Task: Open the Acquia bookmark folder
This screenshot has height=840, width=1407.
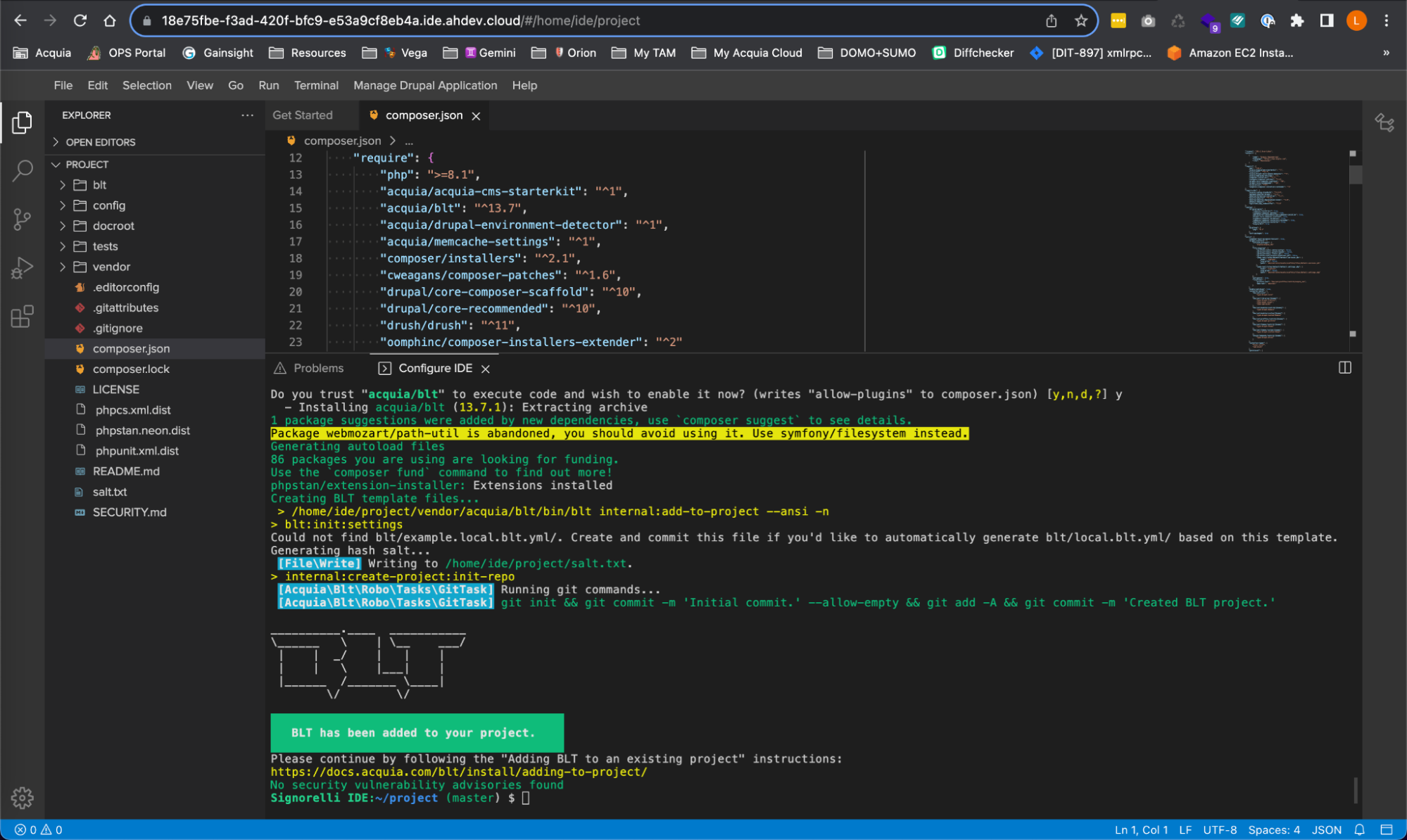Action: [43, 53]
